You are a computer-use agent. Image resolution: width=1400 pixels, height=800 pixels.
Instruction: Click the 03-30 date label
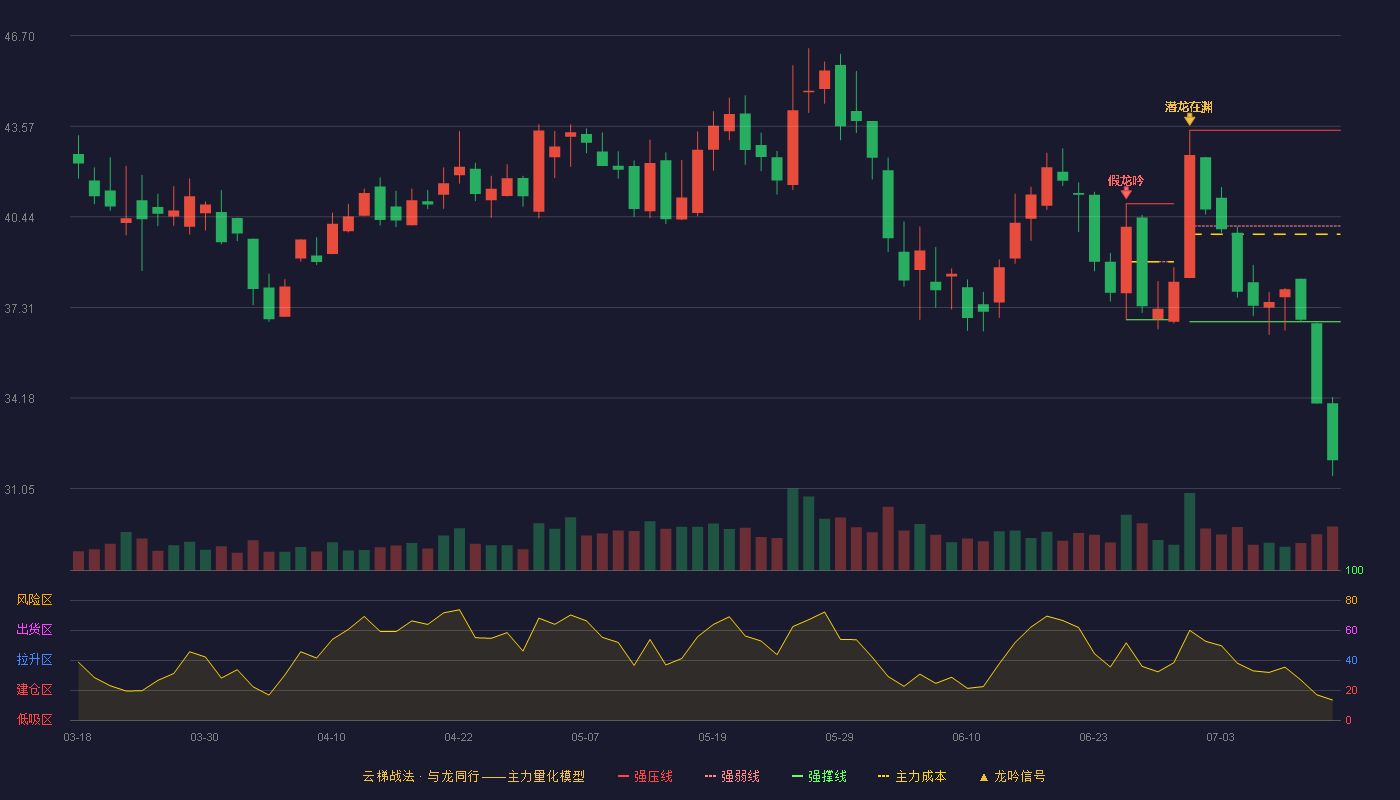204,737
